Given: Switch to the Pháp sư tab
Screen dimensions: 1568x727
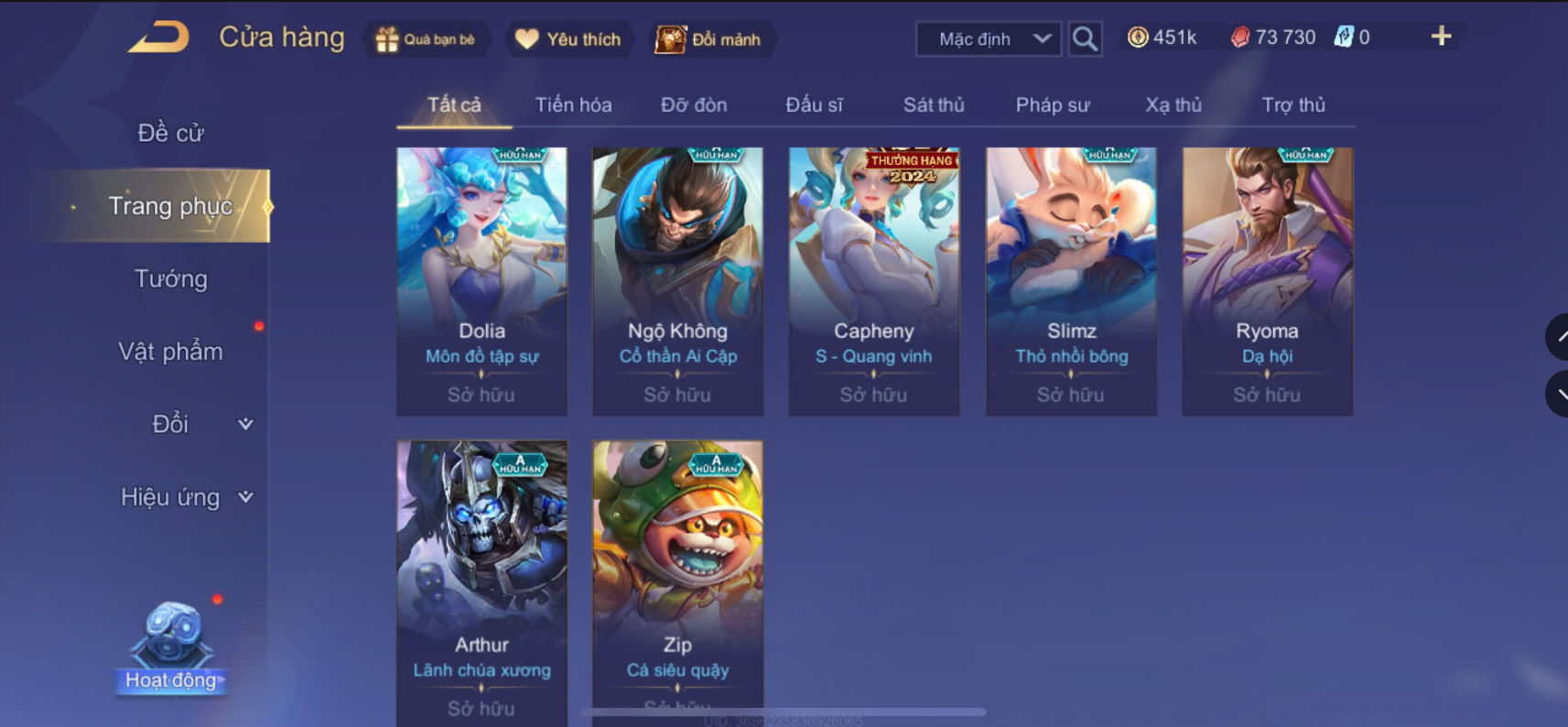Looking at the screenshot, I should pos(1053,105).
